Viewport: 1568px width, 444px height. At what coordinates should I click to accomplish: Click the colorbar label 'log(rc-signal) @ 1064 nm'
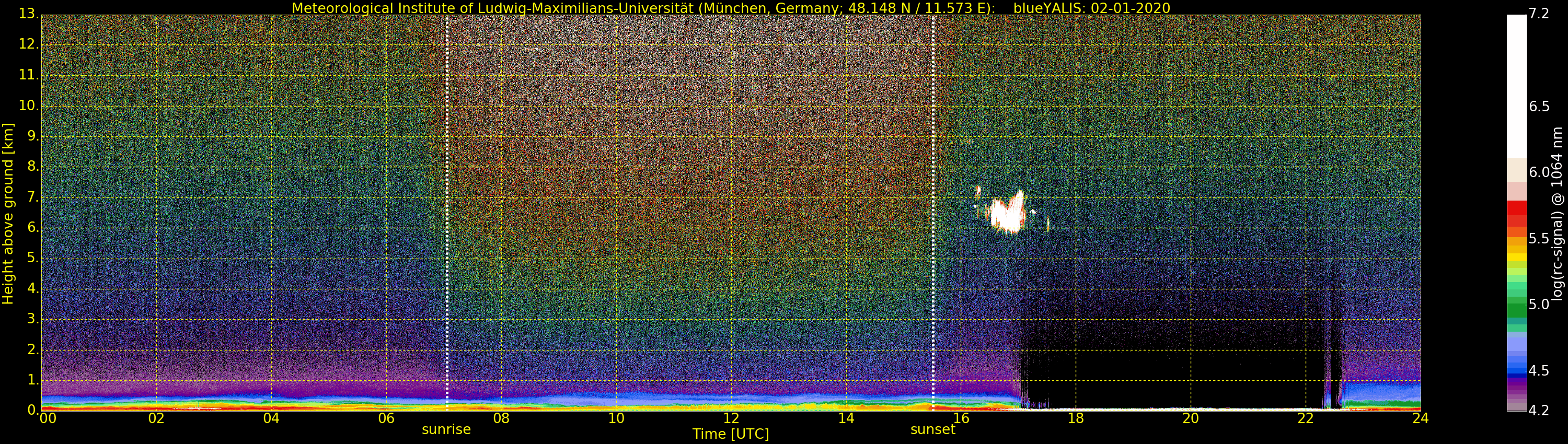tap(1557, 214)
